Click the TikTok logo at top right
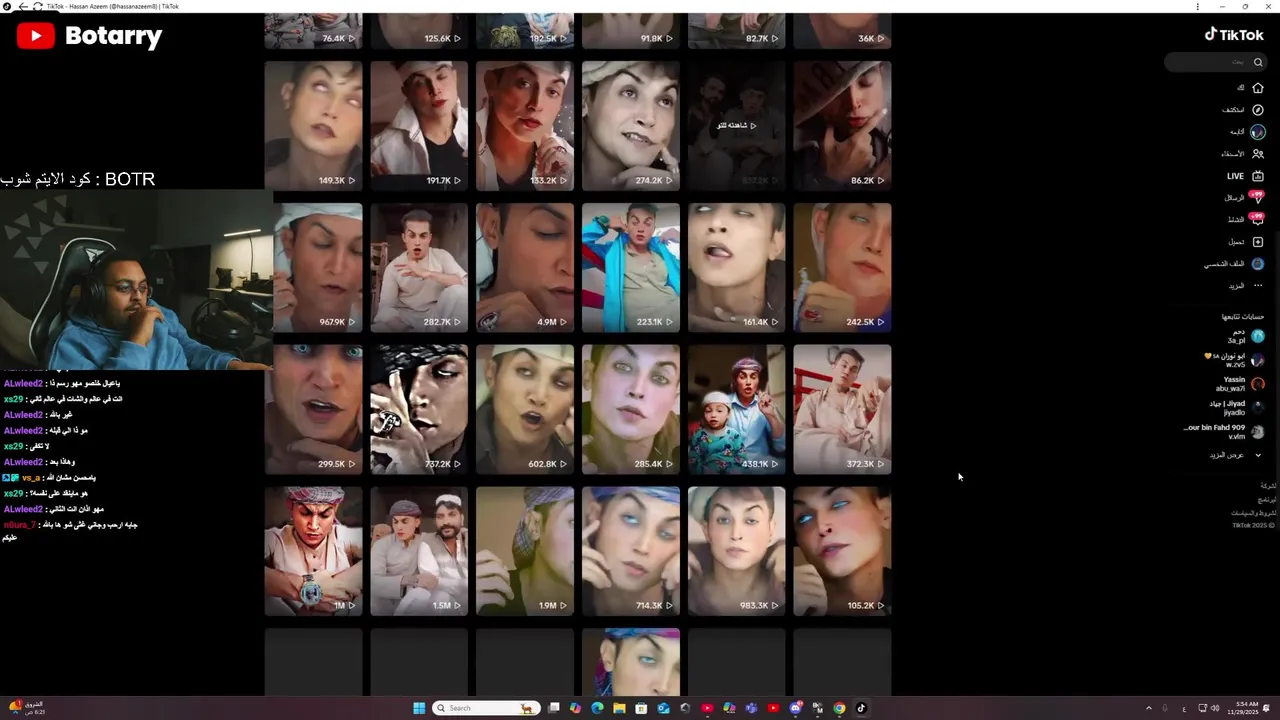This screenshot has height=720, width=1280. pos(1234,34)
